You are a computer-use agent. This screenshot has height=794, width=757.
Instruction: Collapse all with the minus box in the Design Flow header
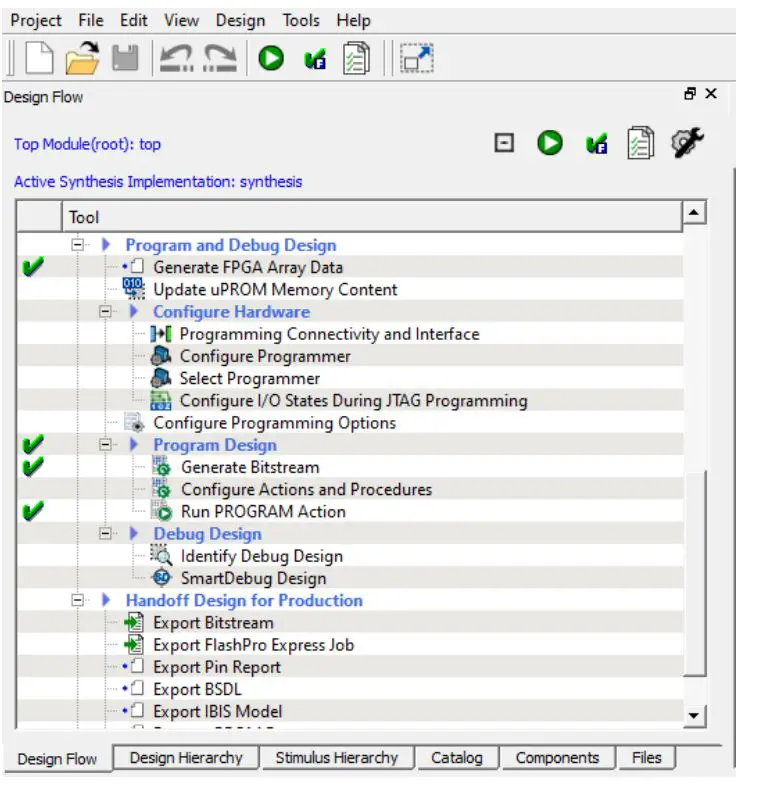tap(504, 143)
